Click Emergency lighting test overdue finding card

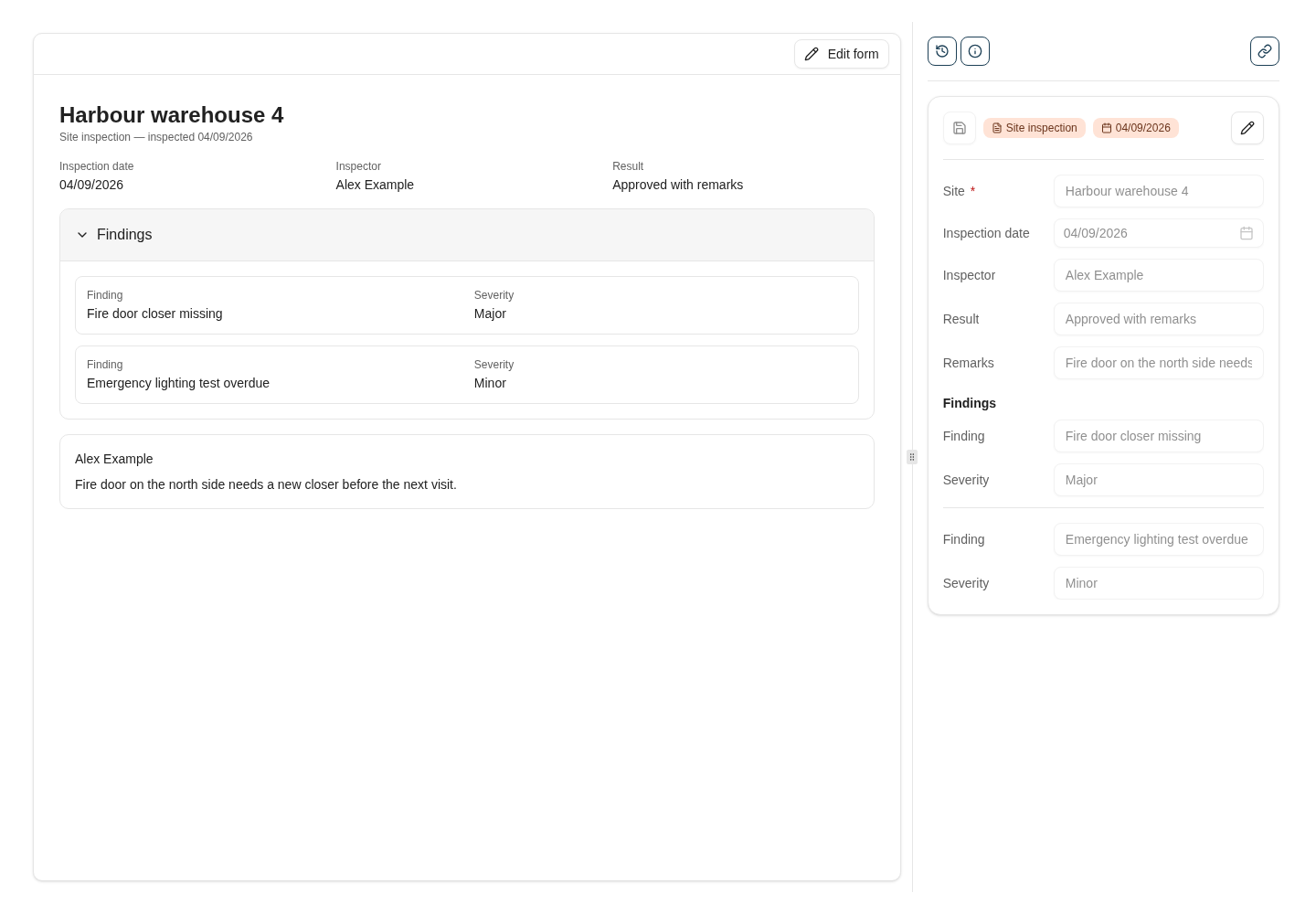click(466, 375)
